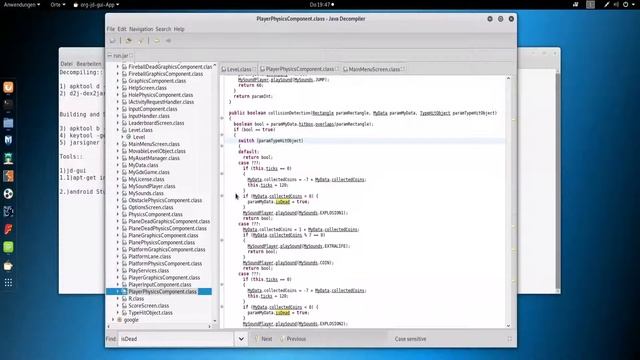Click the volume icon in the top panel
This screenshot has width=640, height=360.
(616, 4)
